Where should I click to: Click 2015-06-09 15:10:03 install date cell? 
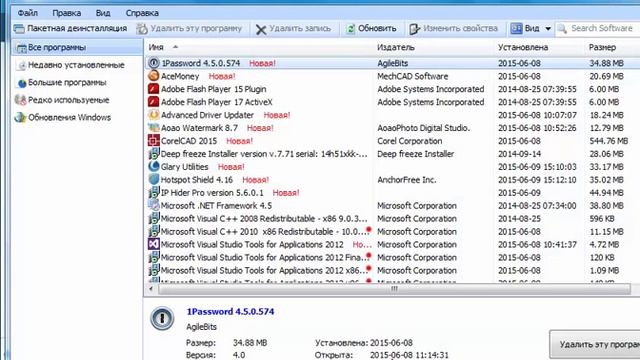[537, 167]
